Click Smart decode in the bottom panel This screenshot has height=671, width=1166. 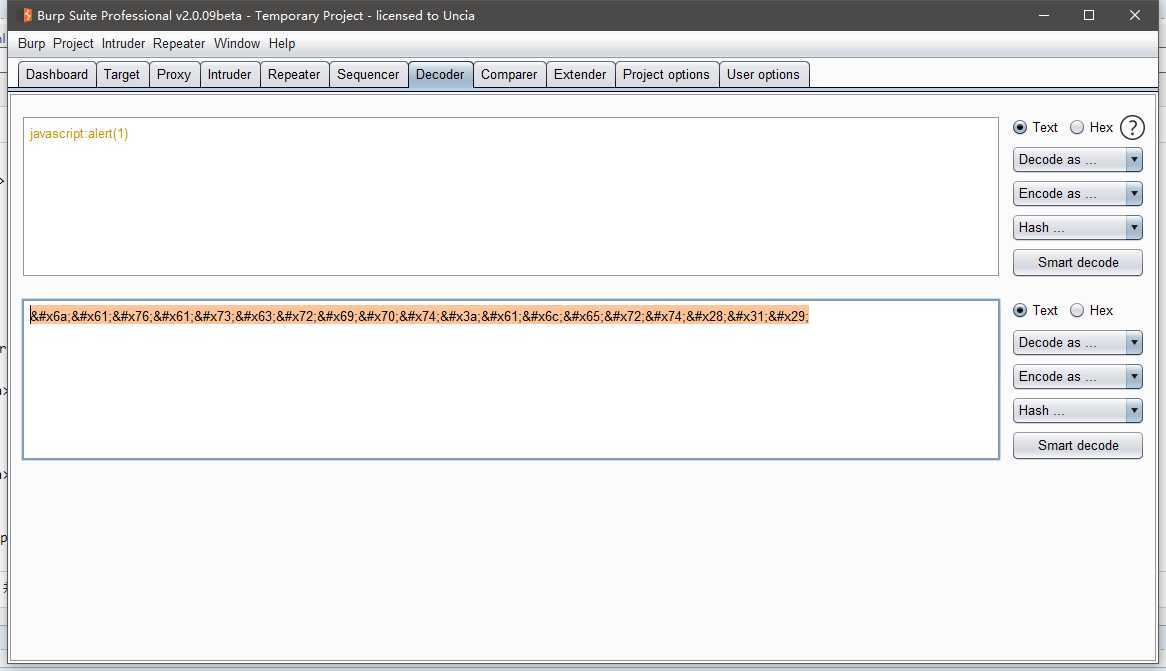pyautogui.click(x=1078, y=446)
